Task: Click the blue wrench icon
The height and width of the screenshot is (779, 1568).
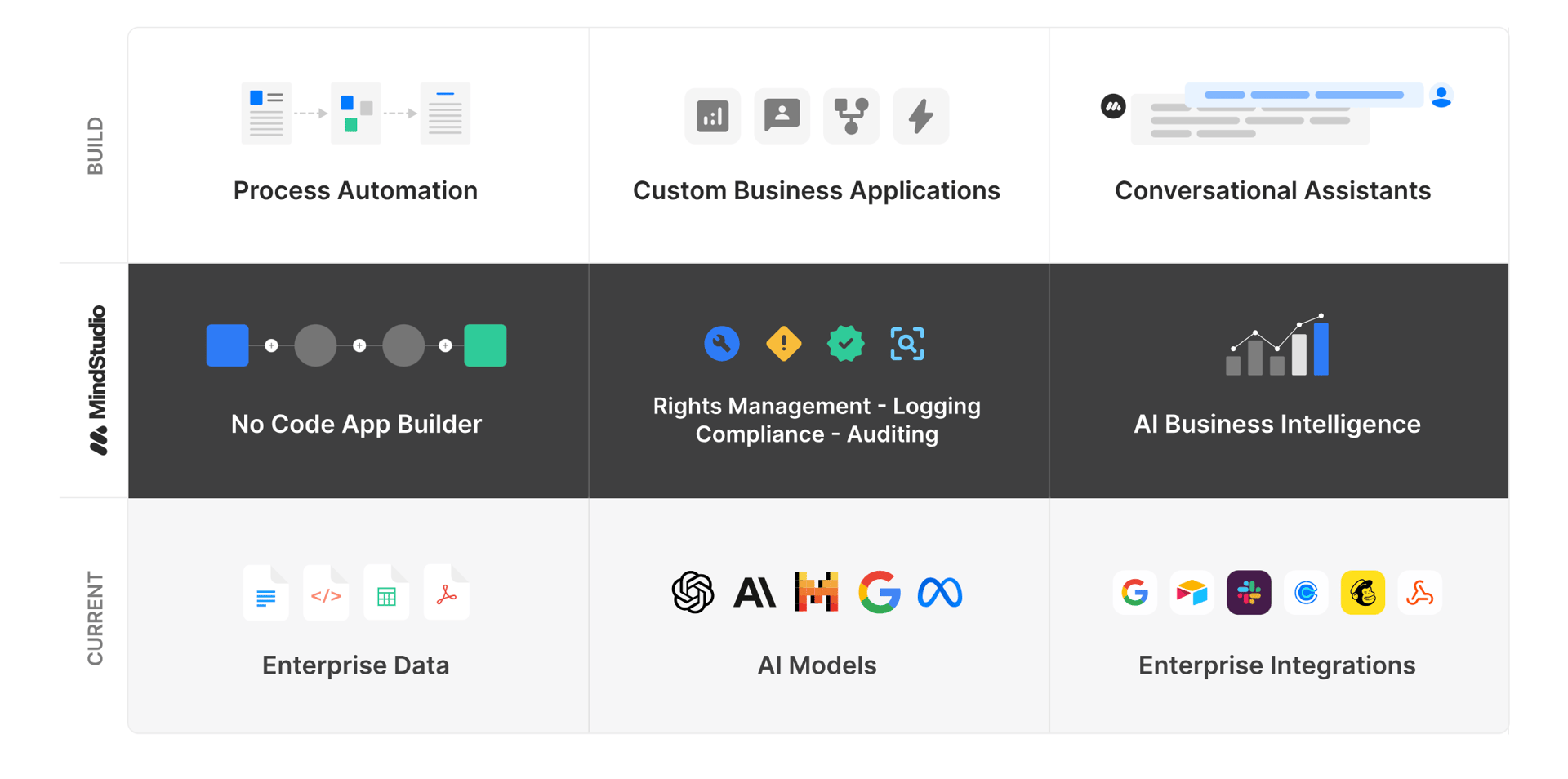Action: pyautogui.click(x=722, y=344)
